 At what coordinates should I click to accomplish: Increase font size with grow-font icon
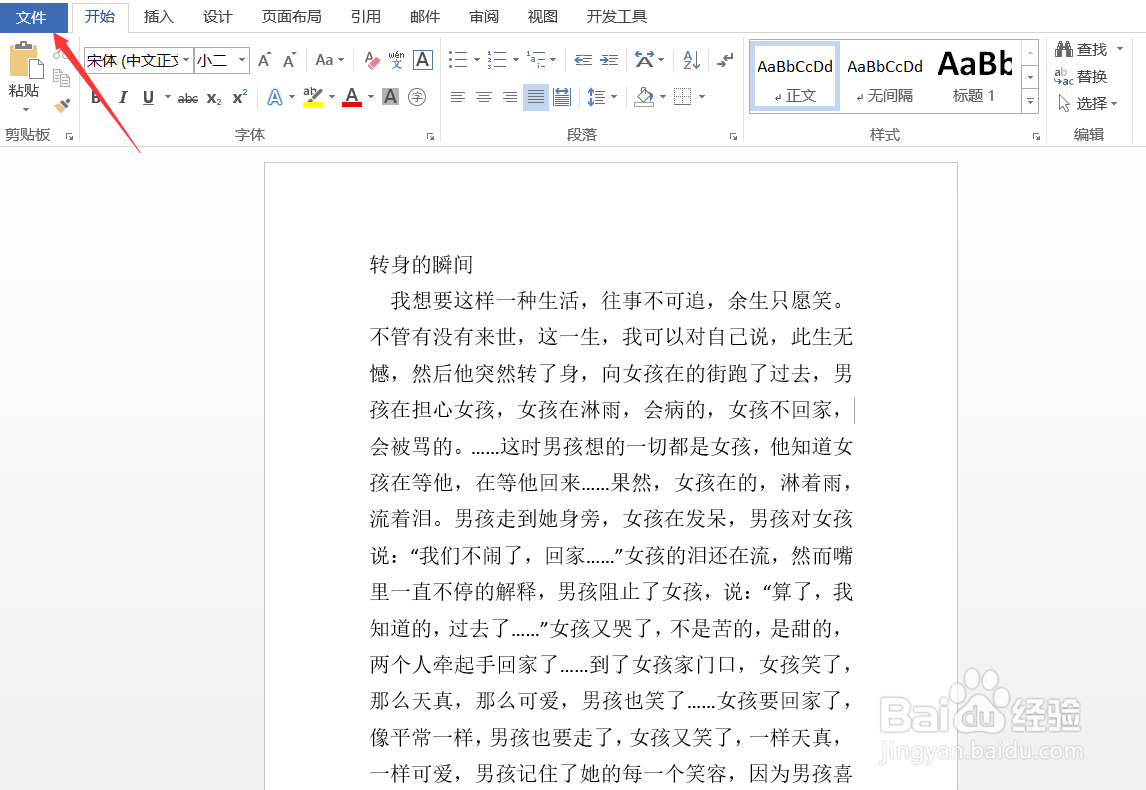click(x=265, y=60)
